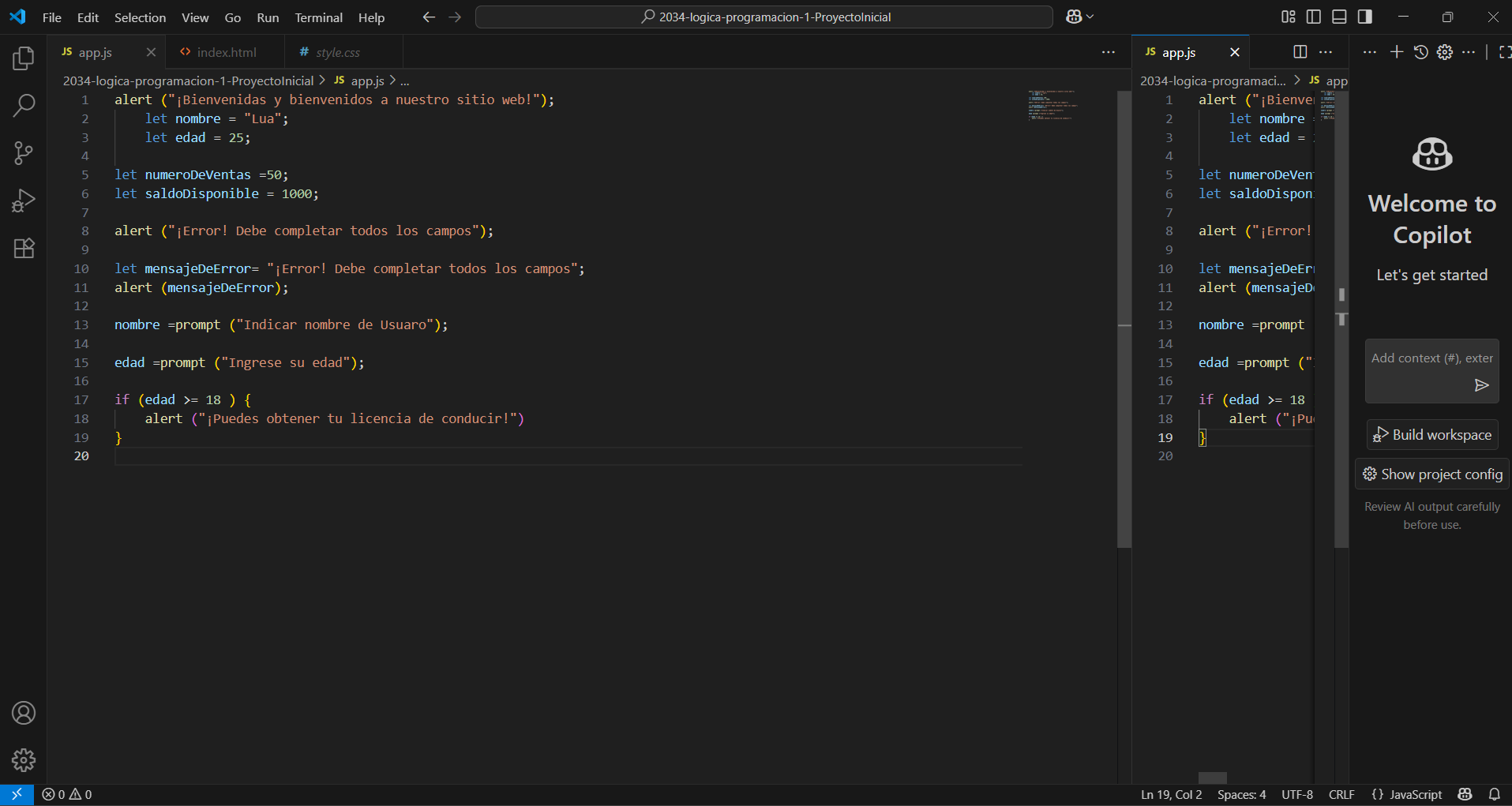Image resolution: width=1512 pixels, height=806 pixels.
Task: Go back using the title bar arrow
Action: pyautogui.click(x=429, y=17)
